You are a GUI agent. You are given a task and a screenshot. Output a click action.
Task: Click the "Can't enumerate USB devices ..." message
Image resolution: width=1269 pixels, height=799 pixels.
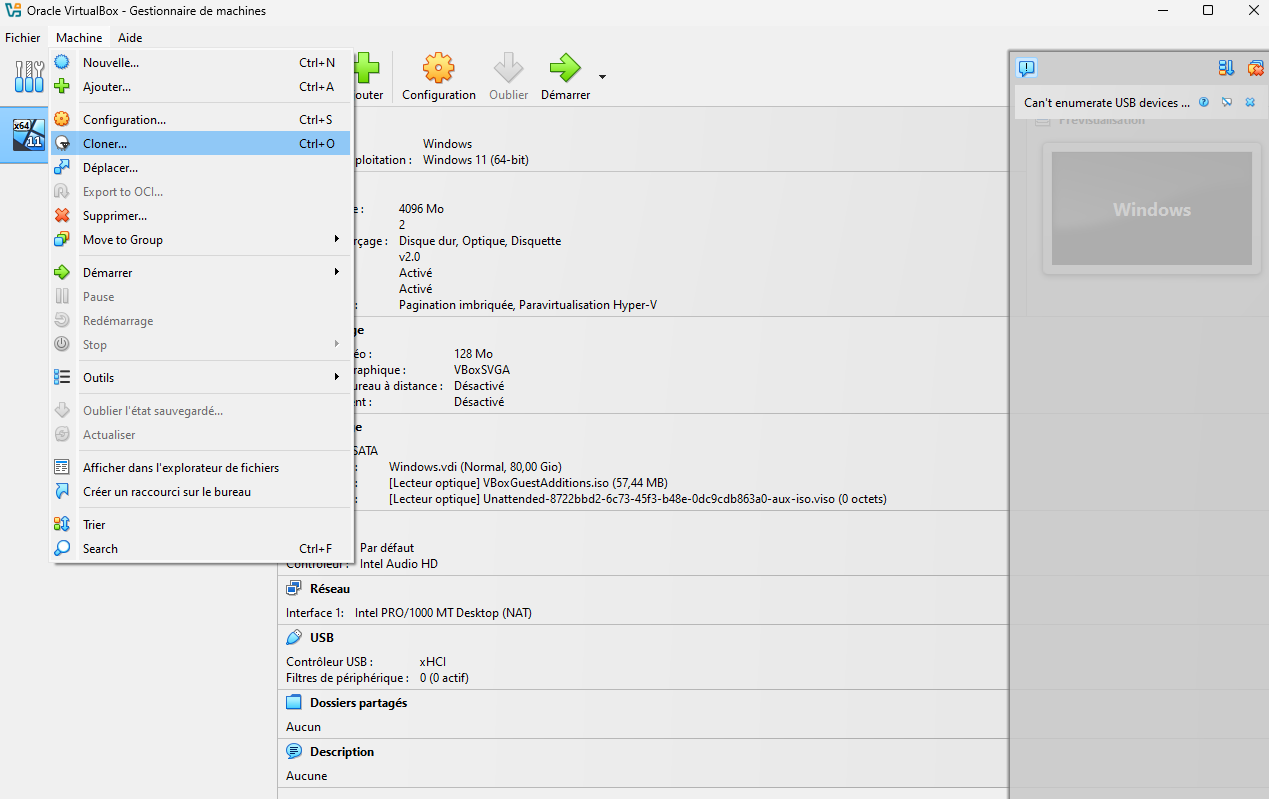coord(1107,102)
